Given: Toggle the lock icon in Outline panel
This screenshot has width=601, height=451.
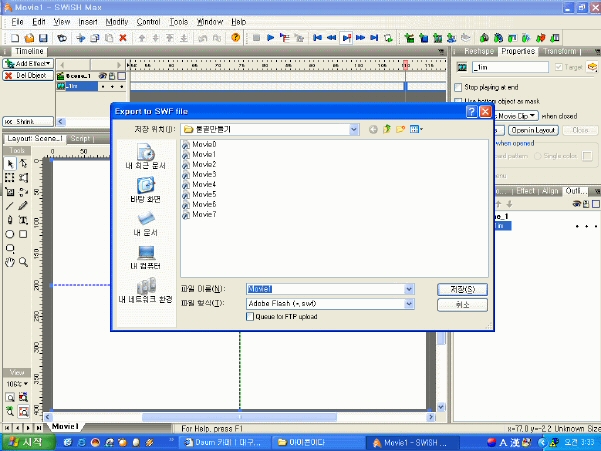Looking at the screenshot, I should click(x=586, y=204).
